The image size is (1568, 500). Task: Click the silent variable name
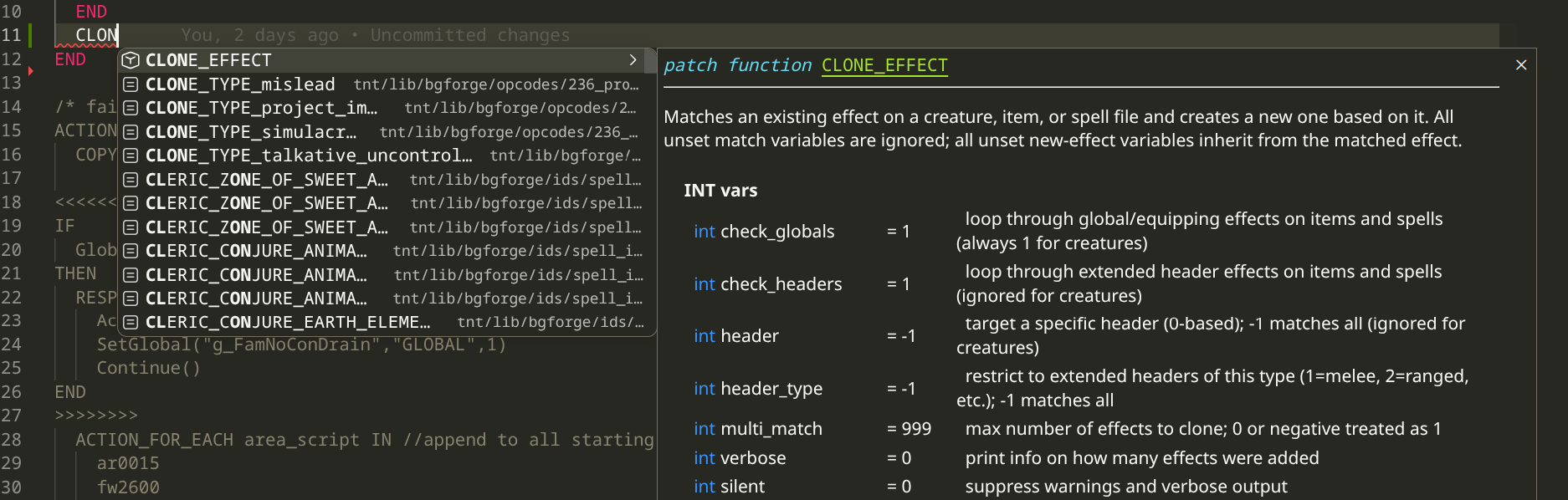point(742,487)
